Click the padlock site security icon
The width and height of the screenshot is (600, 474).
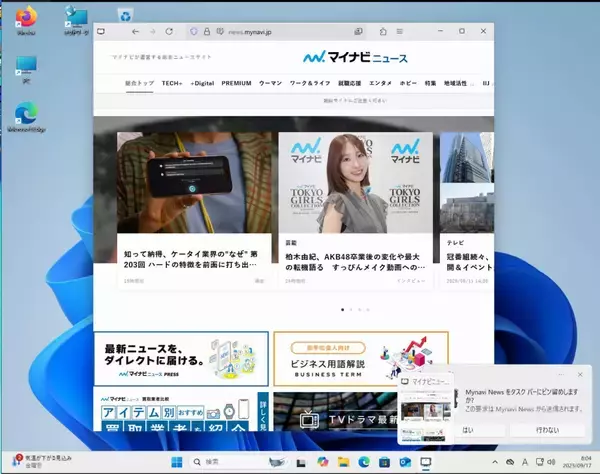tap(207, 32)
